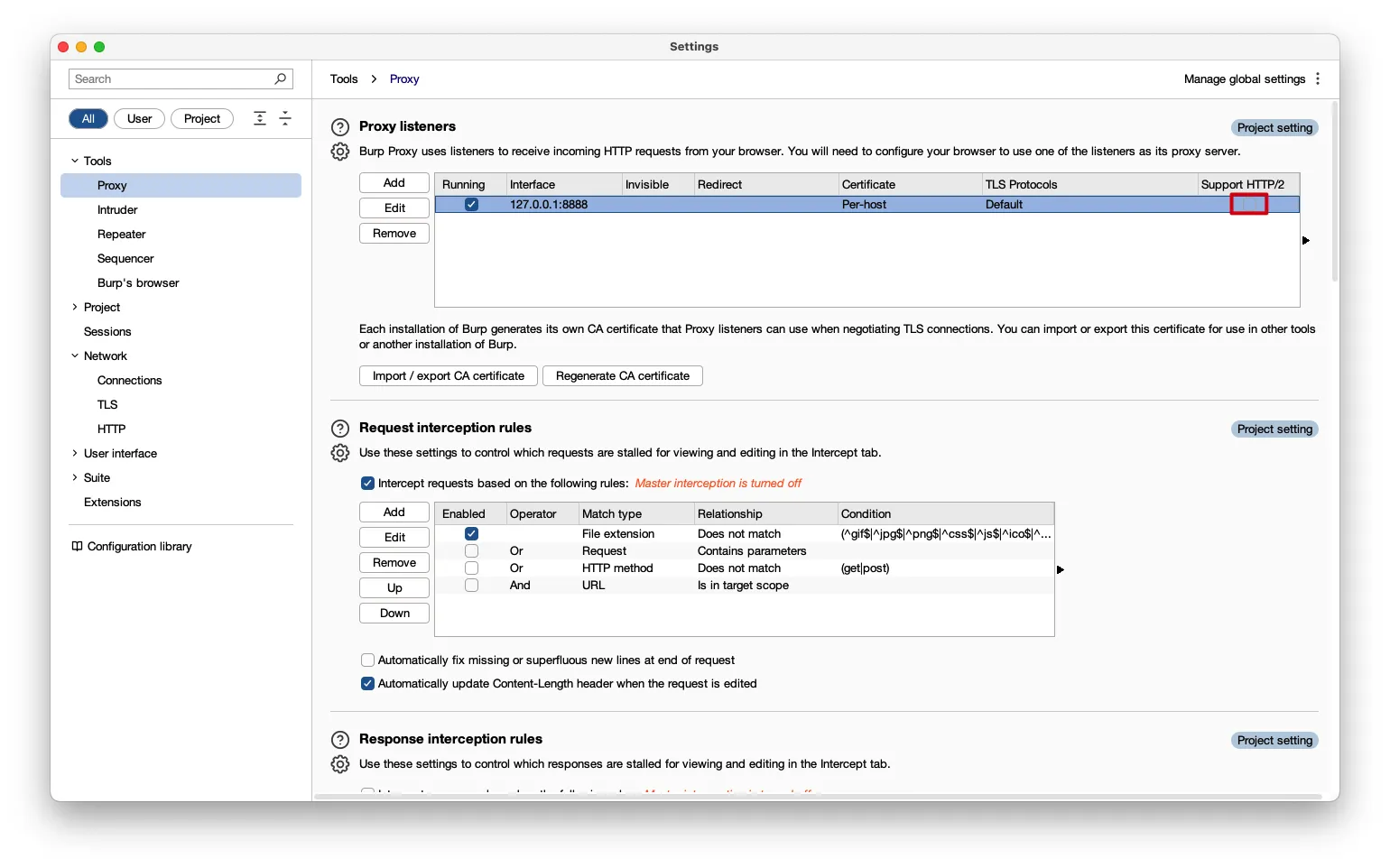Click the Match type column header
This screenshot has width=1390, height=868.
635,513
